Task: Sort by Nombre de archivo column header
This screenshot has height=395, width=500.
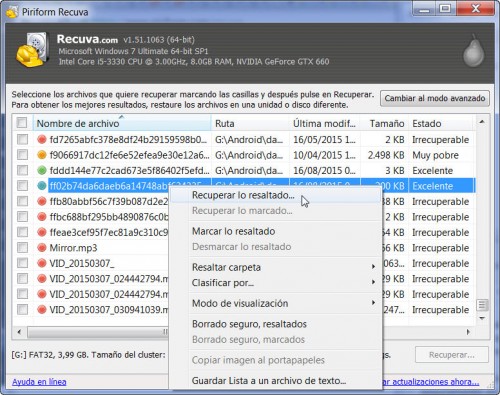Action: (x=122, y=123)
